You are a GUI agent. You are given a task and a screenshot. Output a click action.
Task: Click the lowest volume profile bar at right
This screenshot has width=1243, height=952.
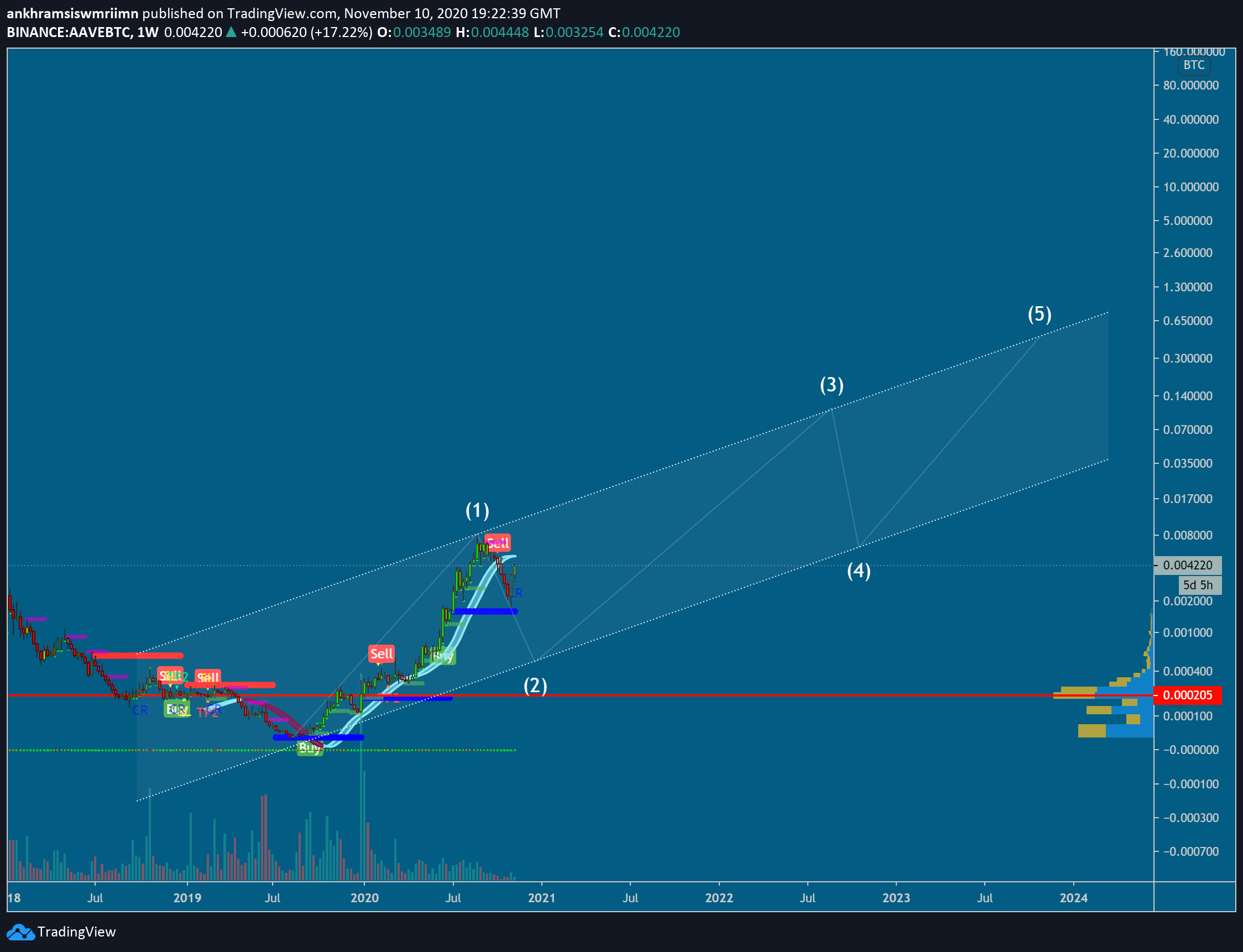tap(1115, 731)
